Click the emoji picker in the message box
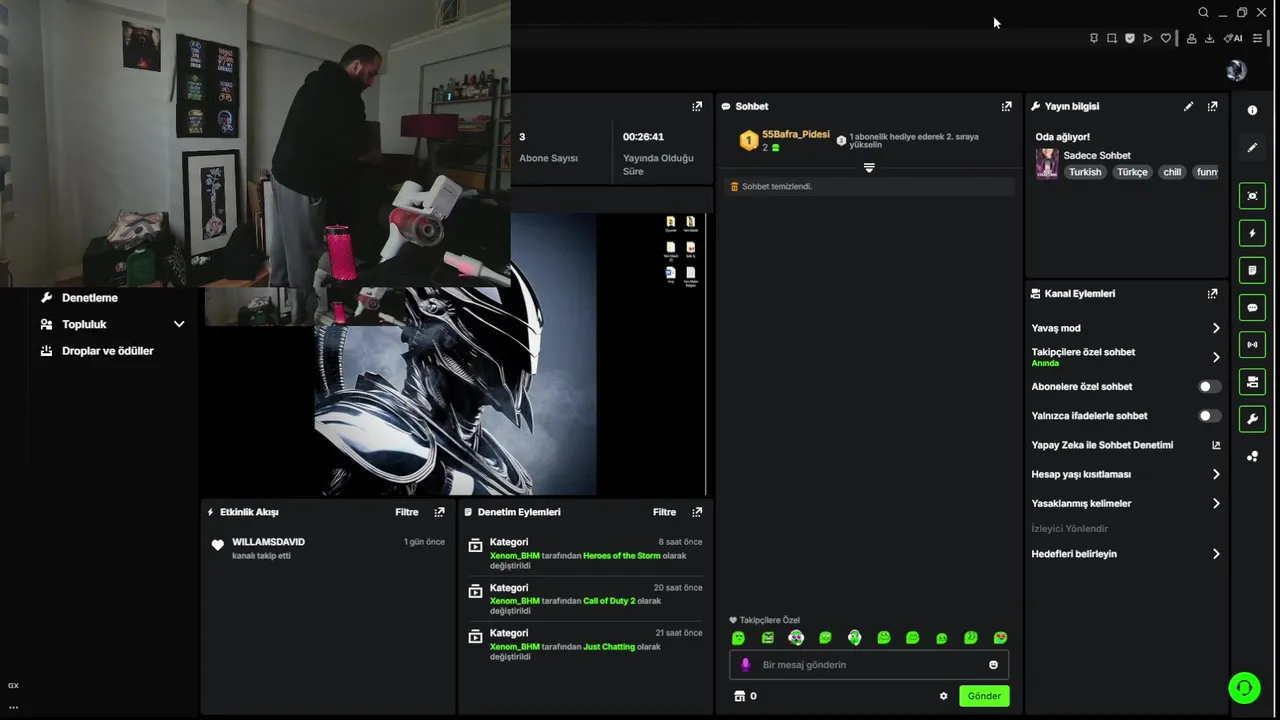 pos(993,665)
